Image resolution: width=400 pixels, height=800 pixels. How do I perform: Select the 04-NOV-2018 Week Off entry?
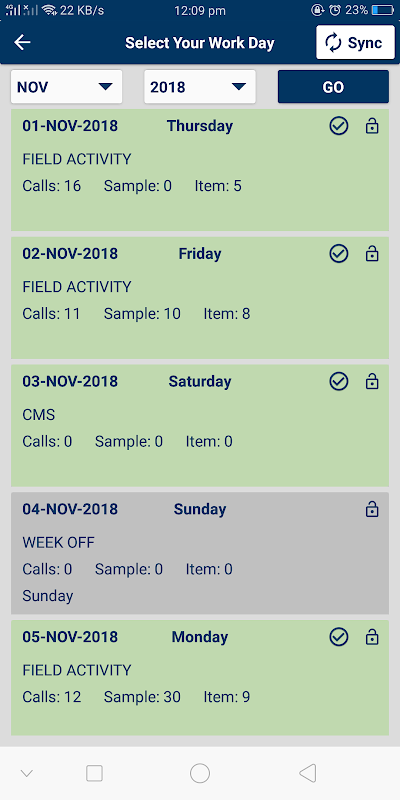click(x=200, y=553)
